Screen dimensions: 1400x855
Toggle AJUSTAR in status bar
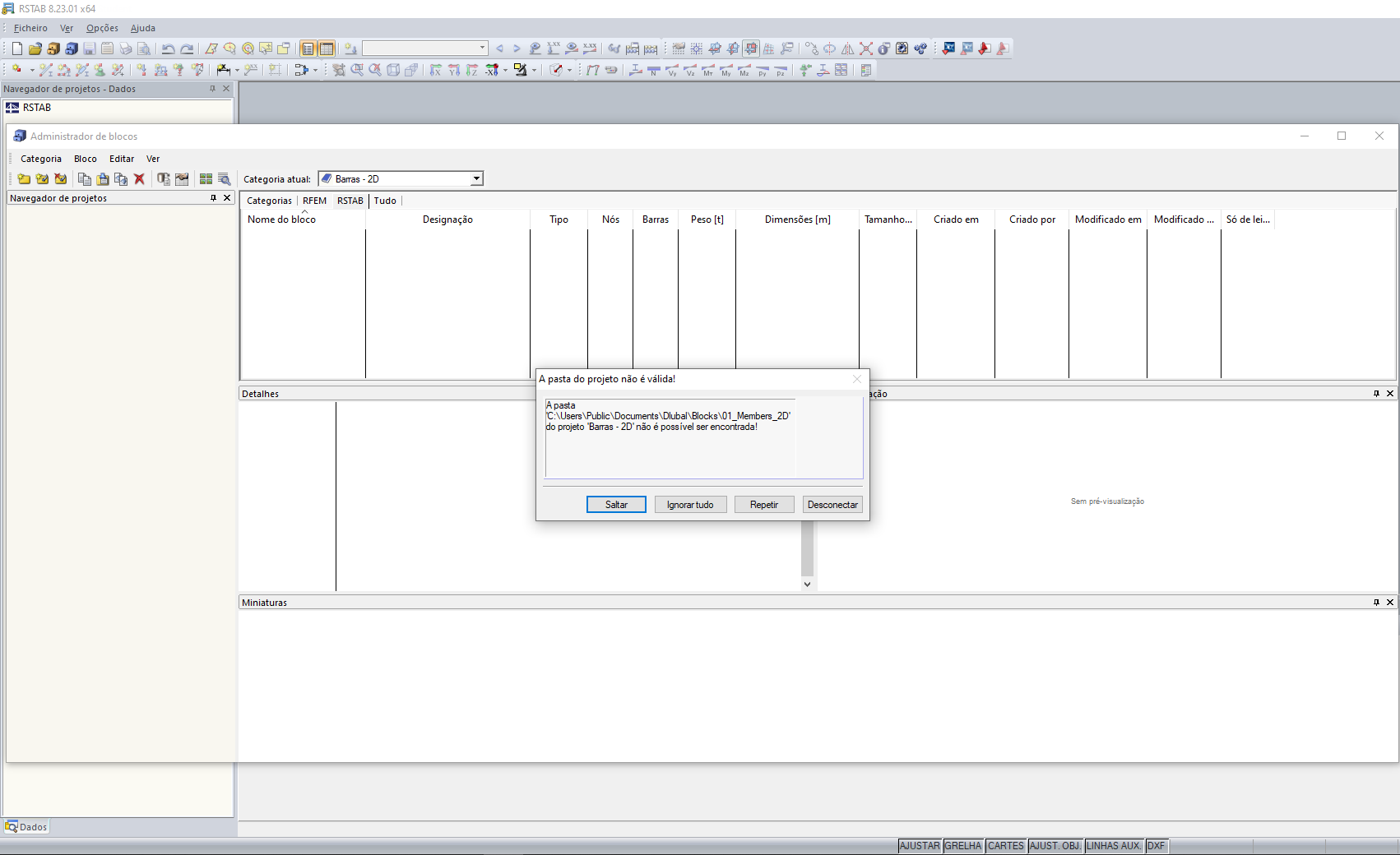[x=920, y=846]
